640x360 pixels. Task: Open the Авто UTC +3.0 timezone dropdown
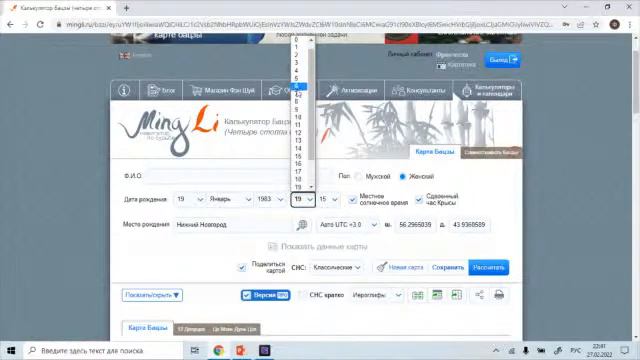coord(348,224)
